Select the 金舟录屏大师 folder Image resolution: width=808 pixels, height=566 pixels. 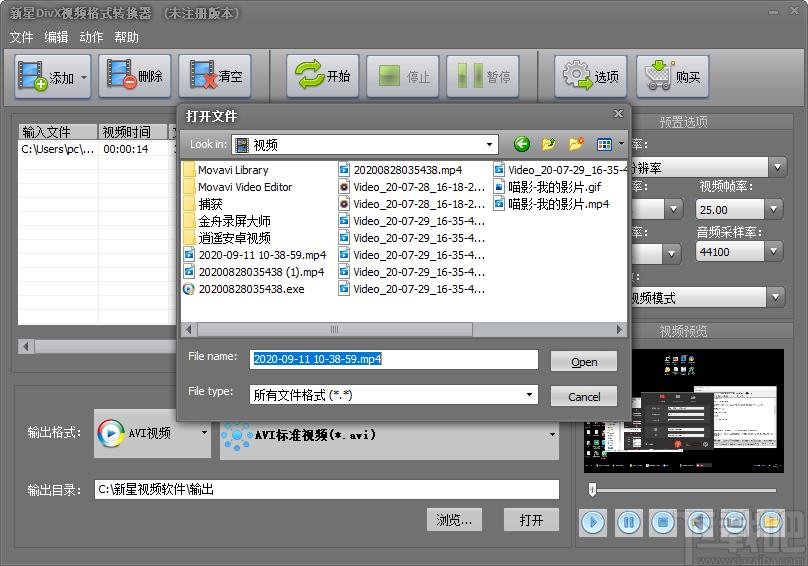(x=227, y=221)
